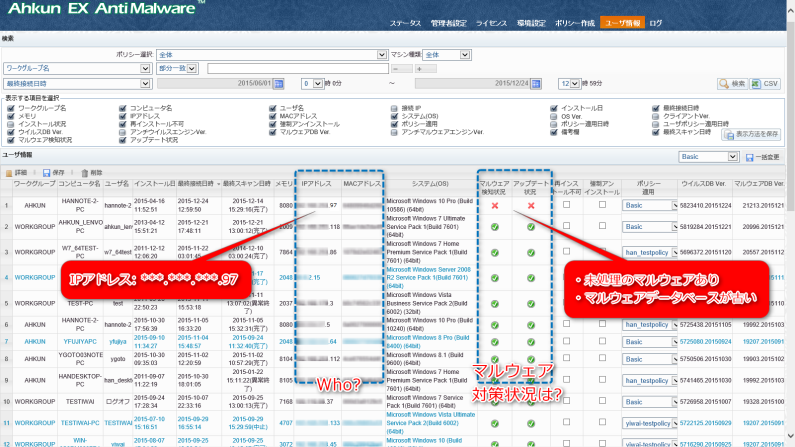
Task: Click the search keyword text field
Action: [298, 68]
